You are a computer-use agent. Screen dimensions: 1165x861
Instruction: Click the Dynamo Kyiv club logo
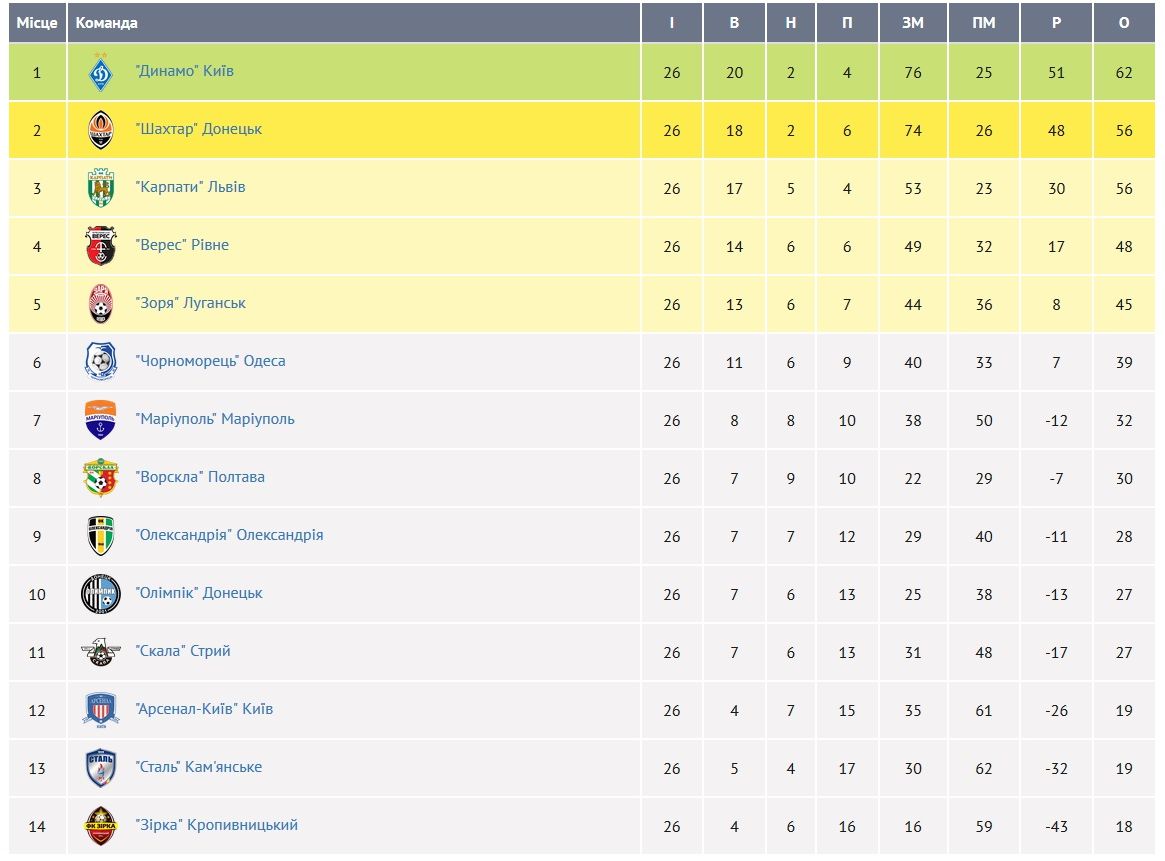pyautogui.click(x=100, y=72)
